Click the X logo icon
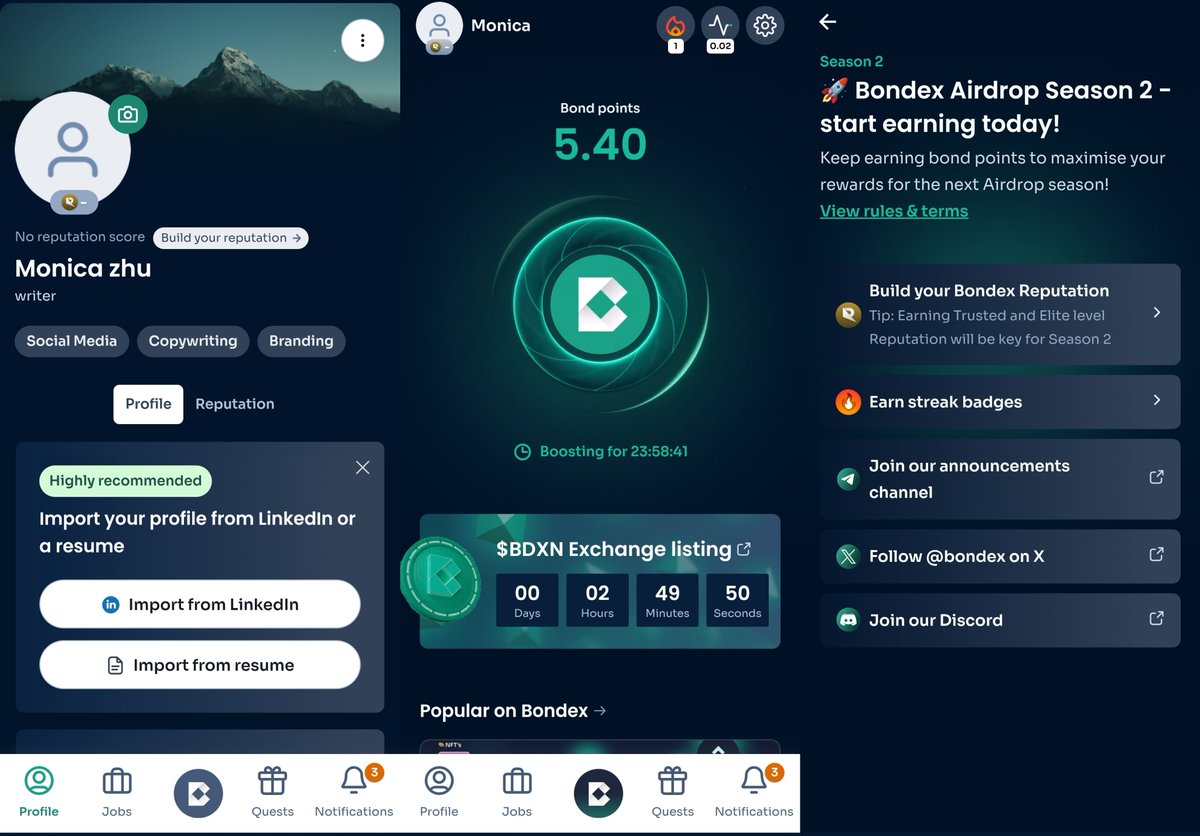Screen dimensions: 1200x836 pos(848,556)
